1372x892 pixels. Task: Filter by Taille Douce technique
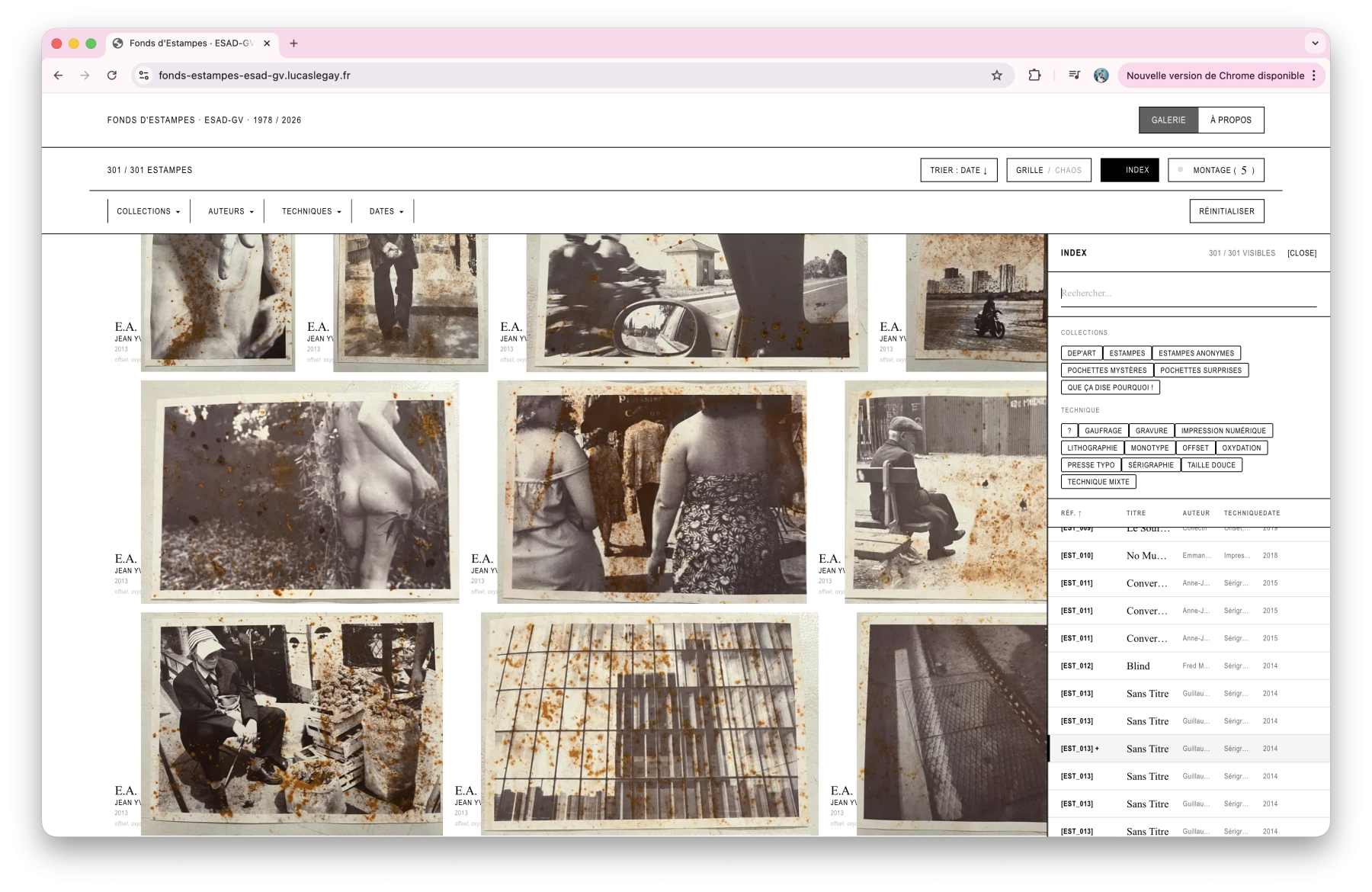tap(1211, 465)
